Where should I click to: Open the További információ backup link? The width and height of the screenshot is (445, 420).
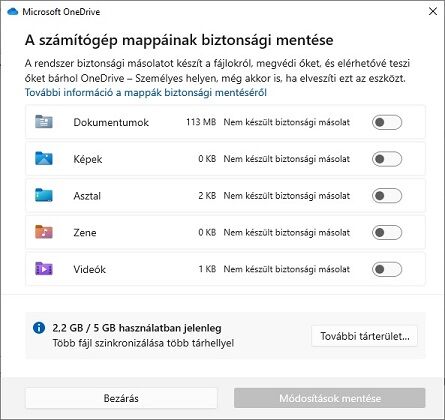click(146, 92)
